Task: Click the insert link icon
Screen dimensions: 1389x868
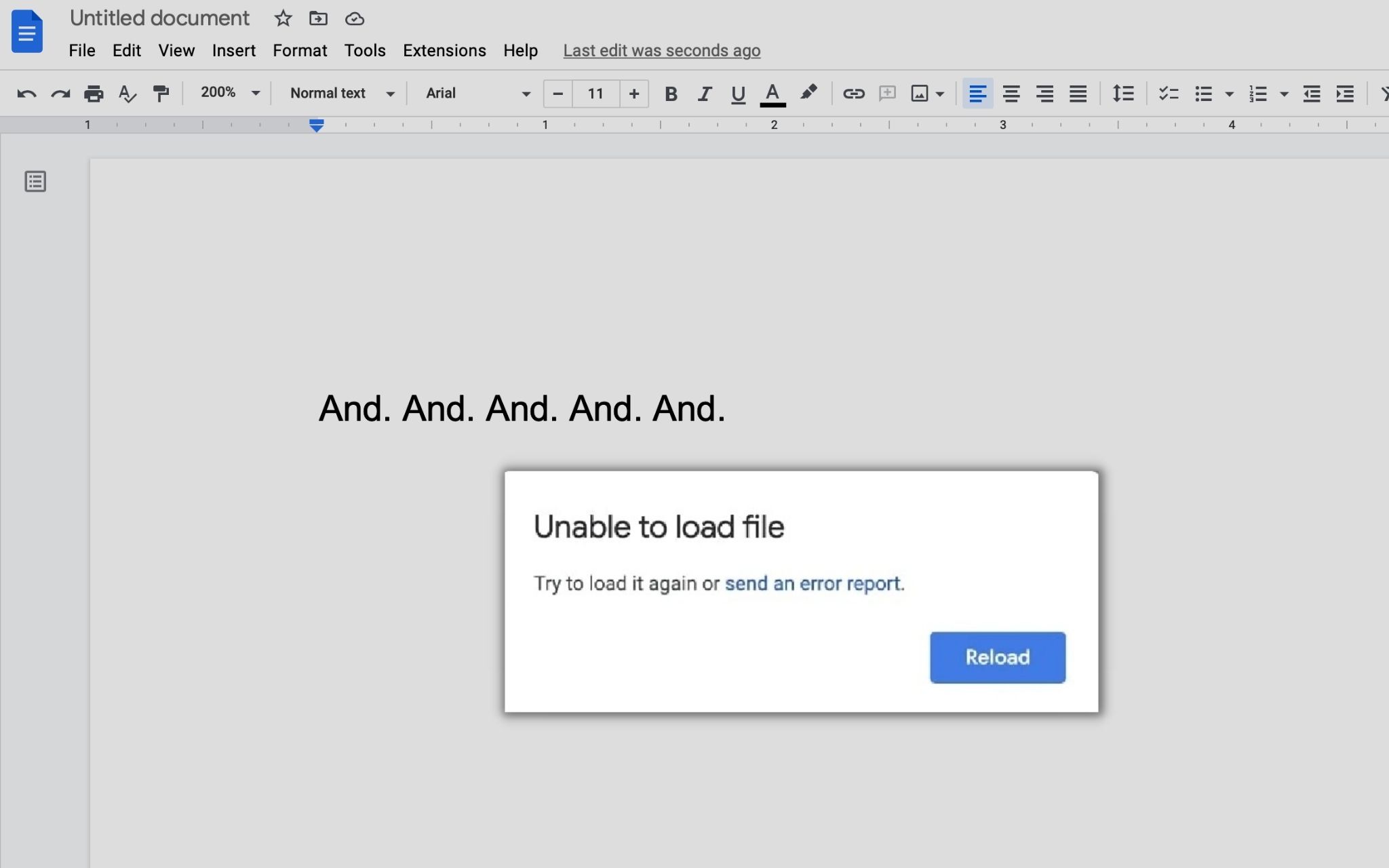Action: pyautogui.click(x=853, y=94)
